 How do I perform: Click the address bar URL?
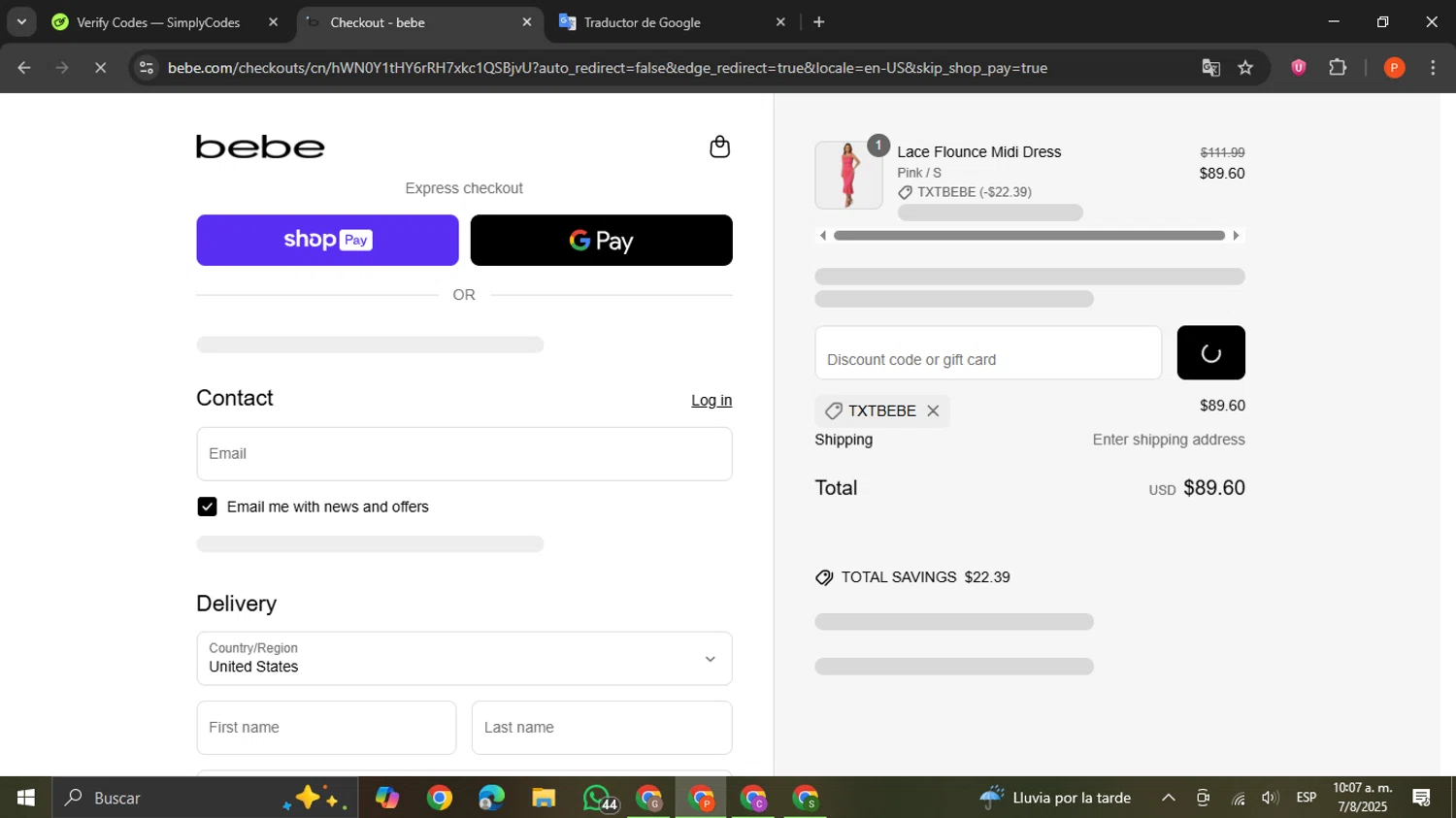(608, 68)
